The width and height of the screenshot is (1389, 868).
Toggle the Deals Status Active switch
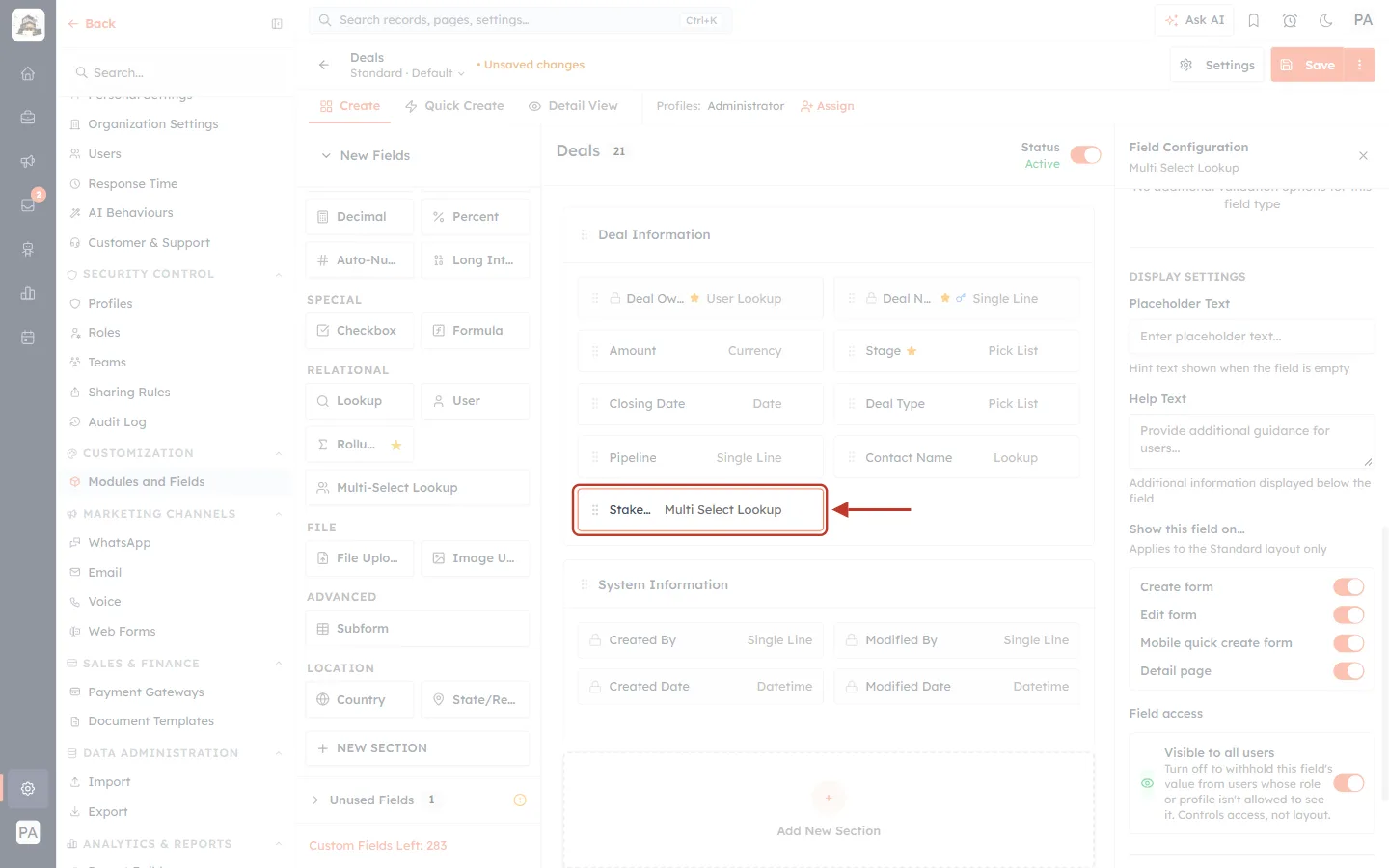1085,155
